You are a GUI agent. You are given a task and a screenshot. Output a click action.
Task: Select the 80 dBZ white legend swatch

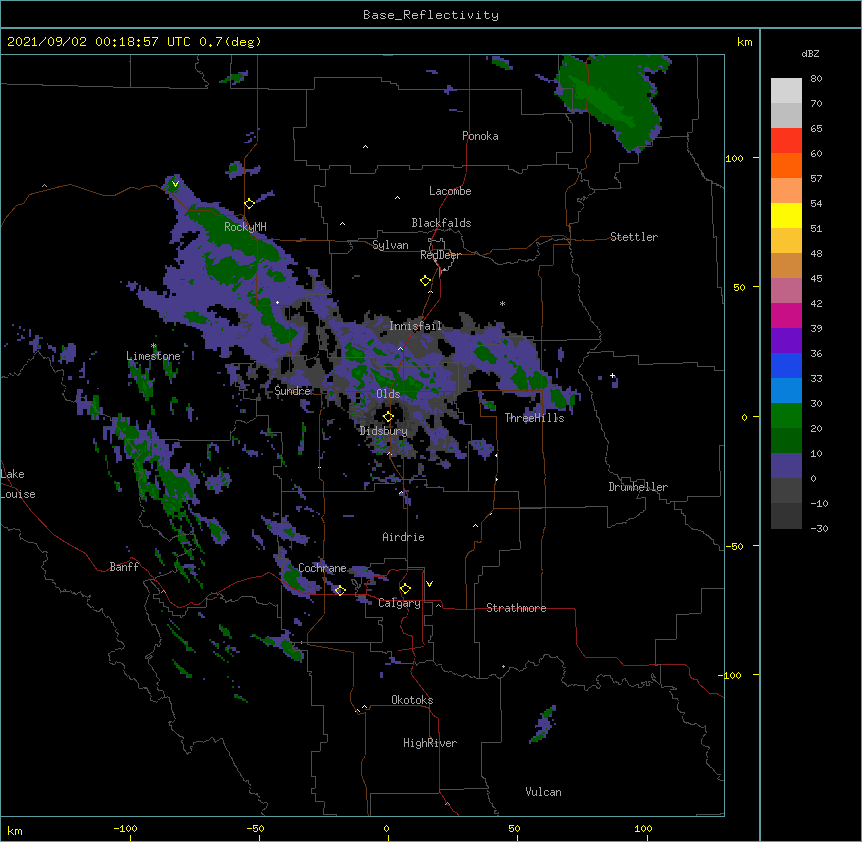click(x=786, y=91)
